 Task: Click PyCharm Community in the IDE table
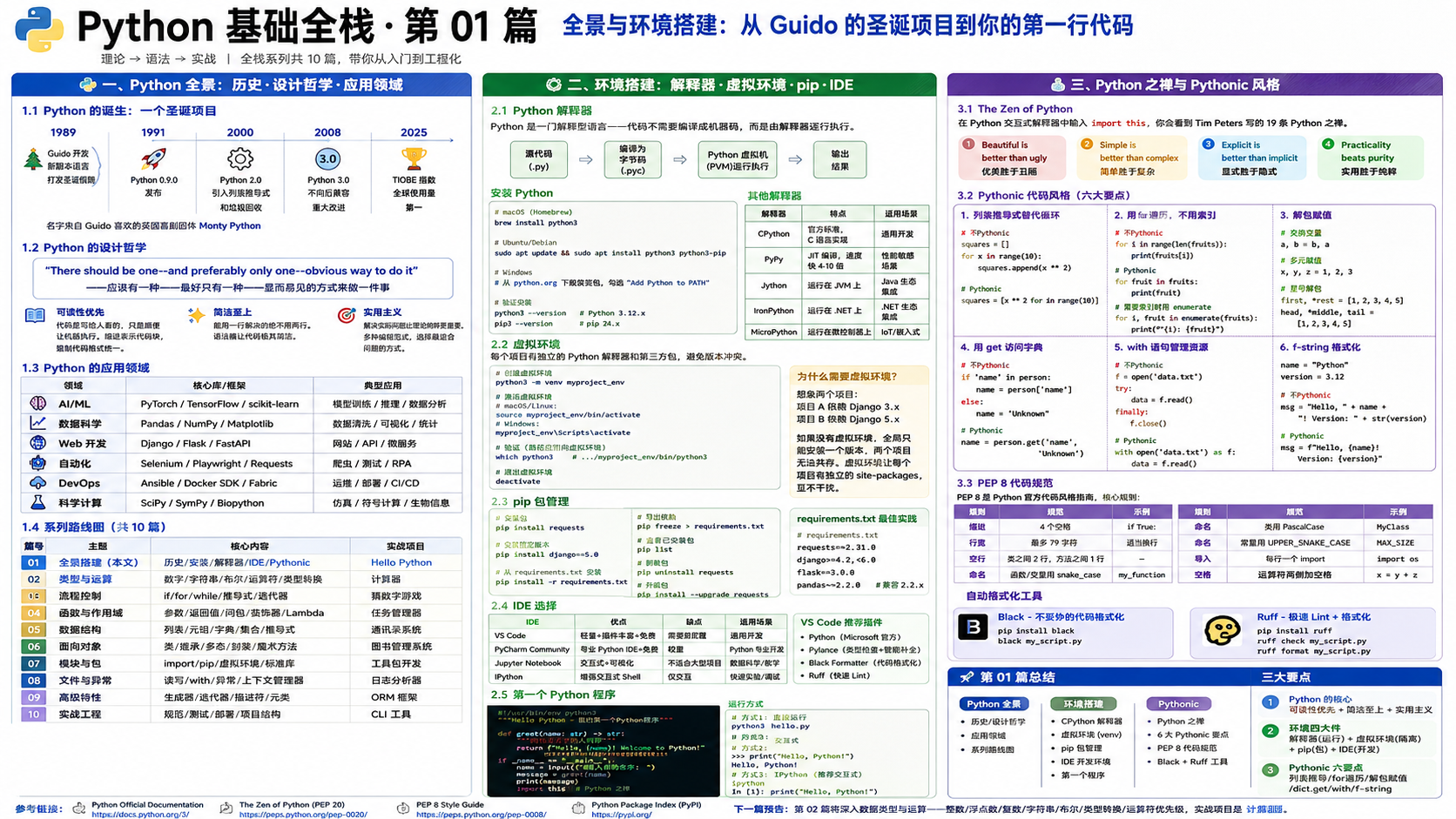(531, 649)
